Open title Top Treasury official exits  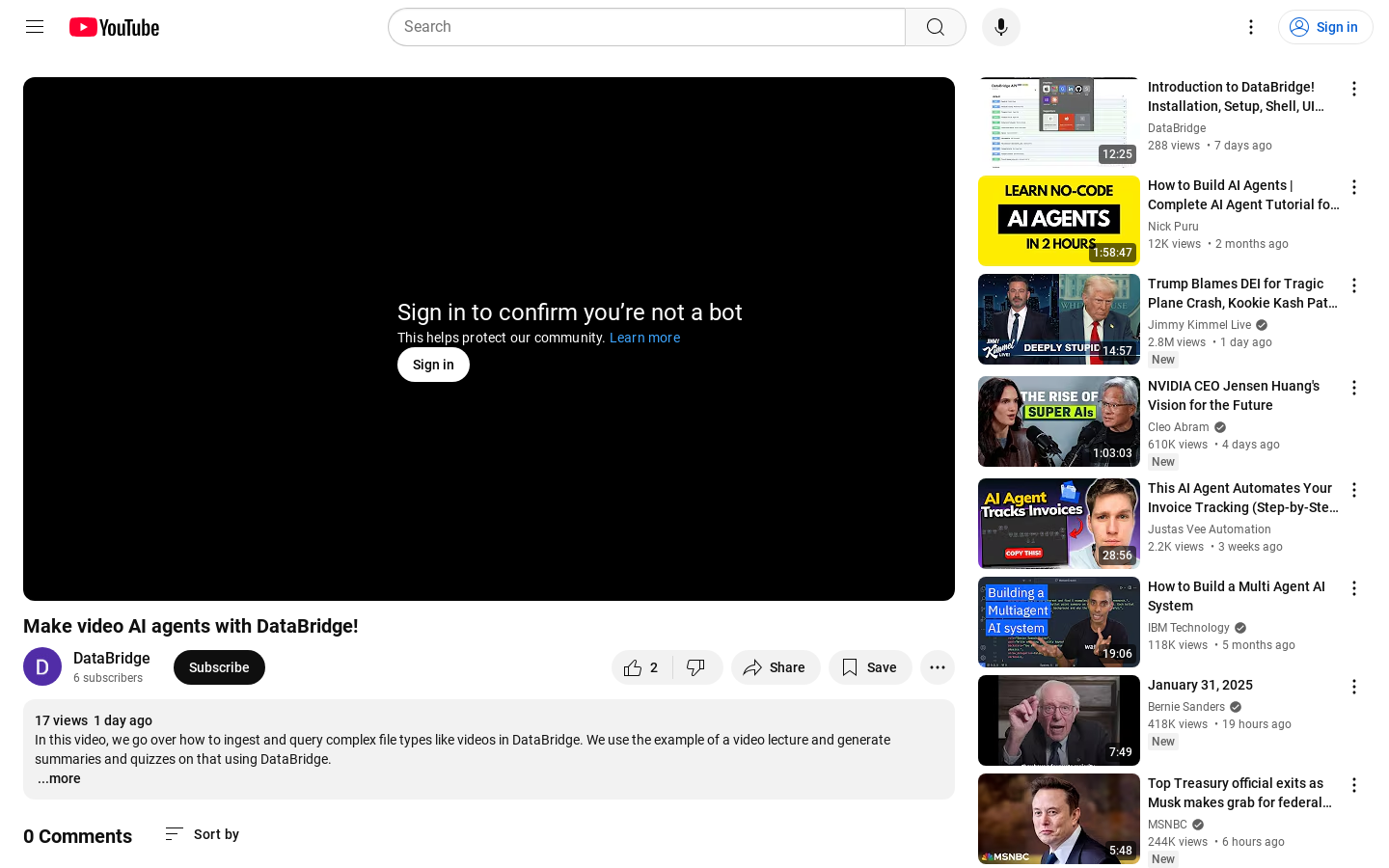[1239, 793]
